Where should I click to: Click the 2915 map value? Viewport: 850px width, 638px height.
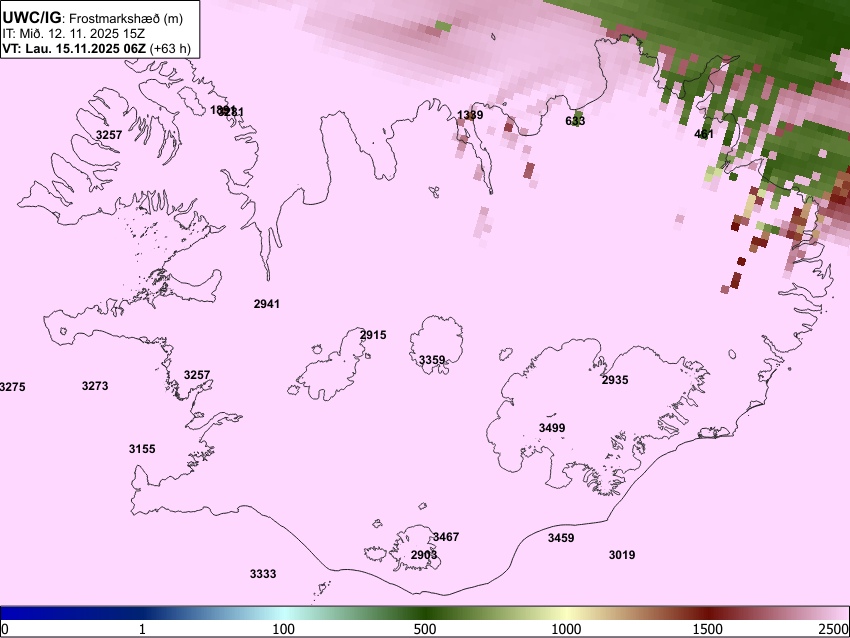pyautogui.click(x=373, y=335)
